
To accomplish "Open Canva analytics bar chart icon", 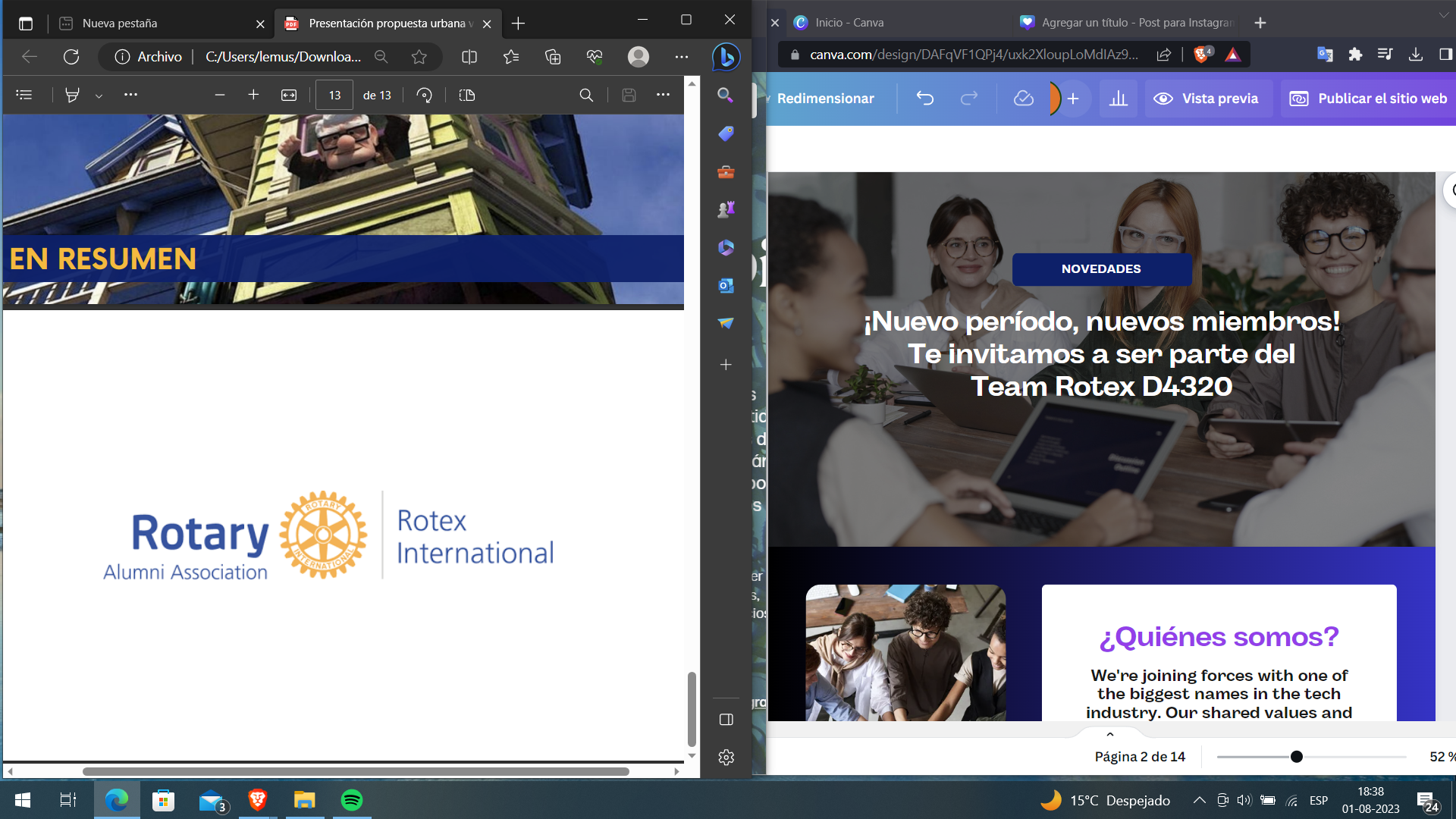I will pos(1118,99).
